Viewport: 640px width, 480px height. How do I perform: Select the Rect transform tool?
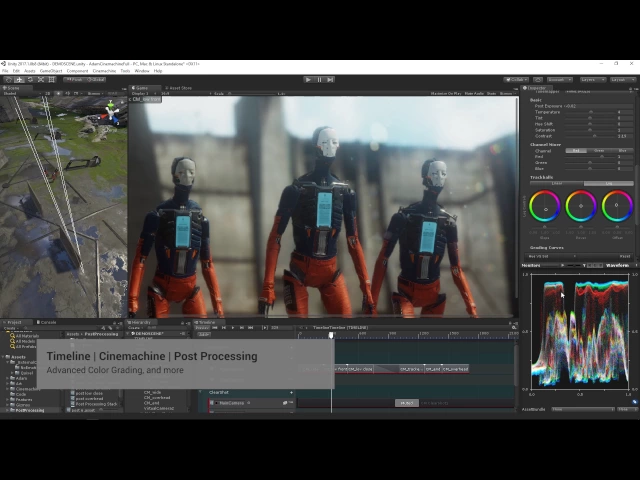point(52,80)
